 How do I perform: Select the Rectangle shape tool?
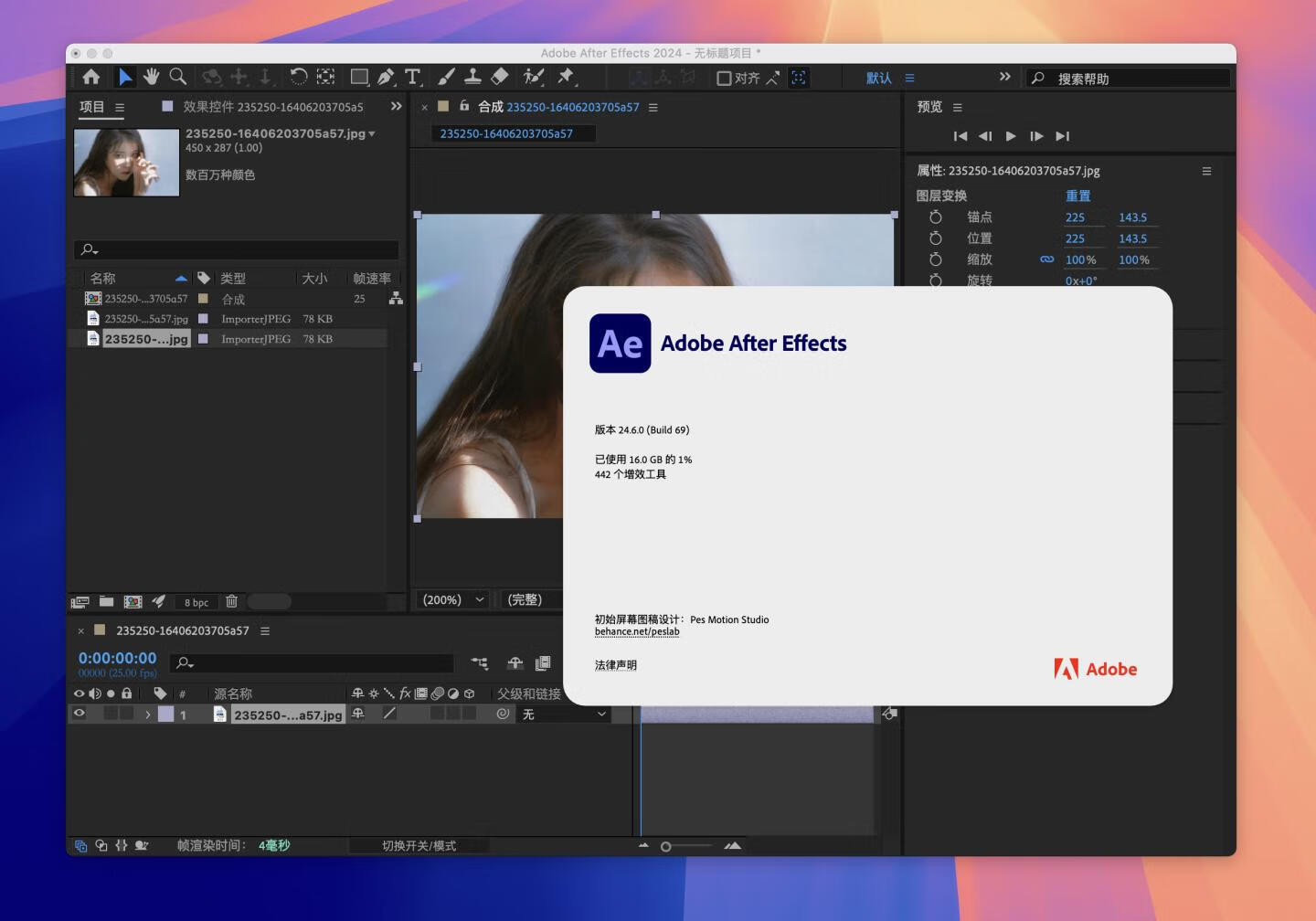(x=359, y=78)
